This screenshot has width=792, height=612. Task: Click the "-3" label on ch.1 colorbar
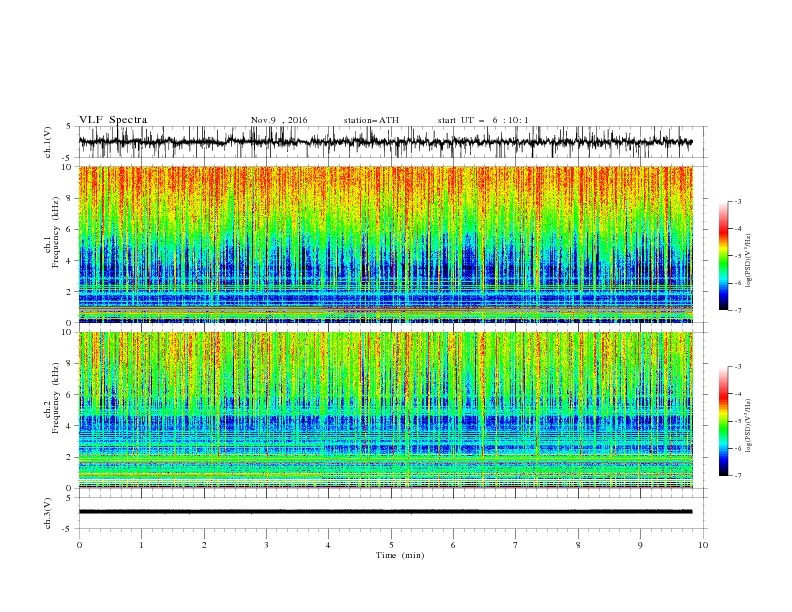(738, 201)
